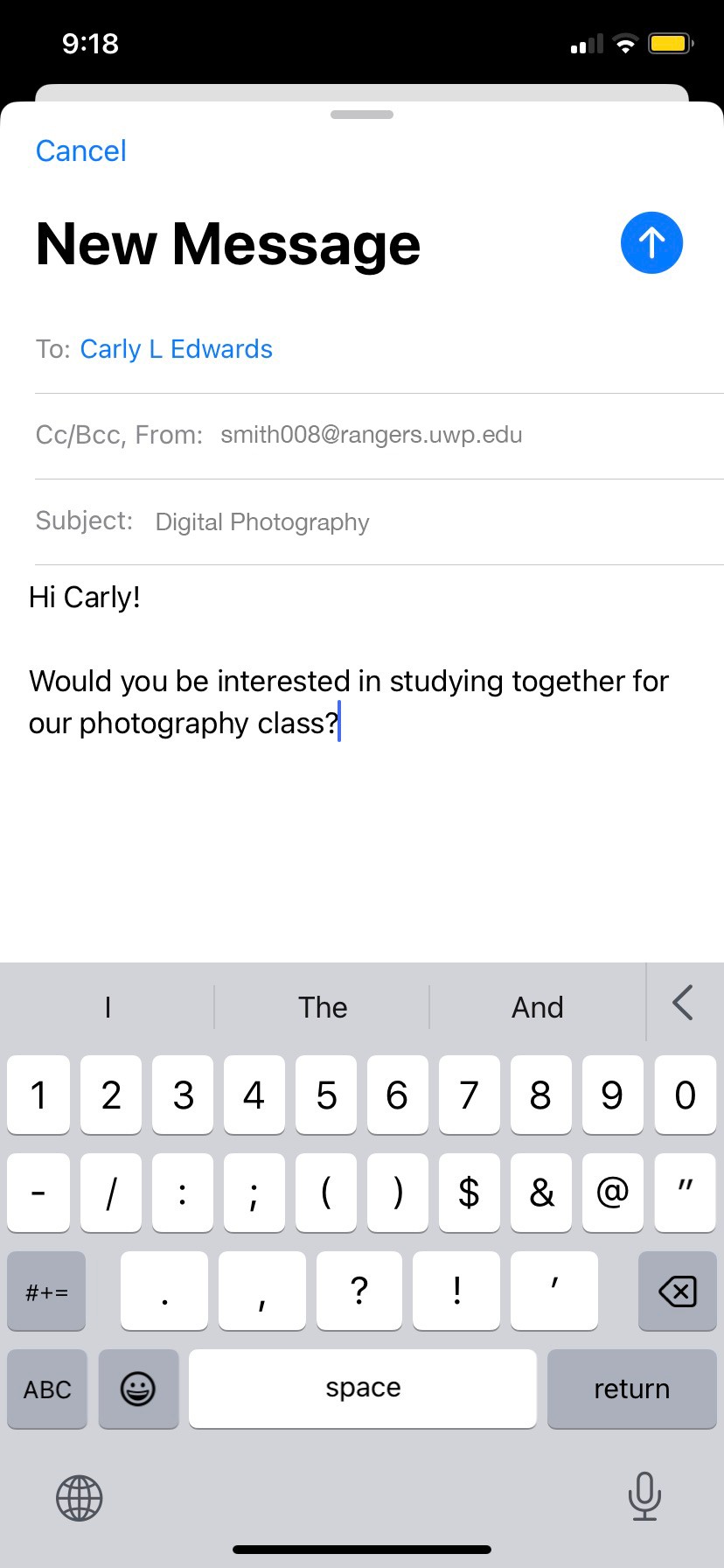Select recipient Carly L Edwards
The width and height of the screenshot is (724, 1568).
(177, 349)
